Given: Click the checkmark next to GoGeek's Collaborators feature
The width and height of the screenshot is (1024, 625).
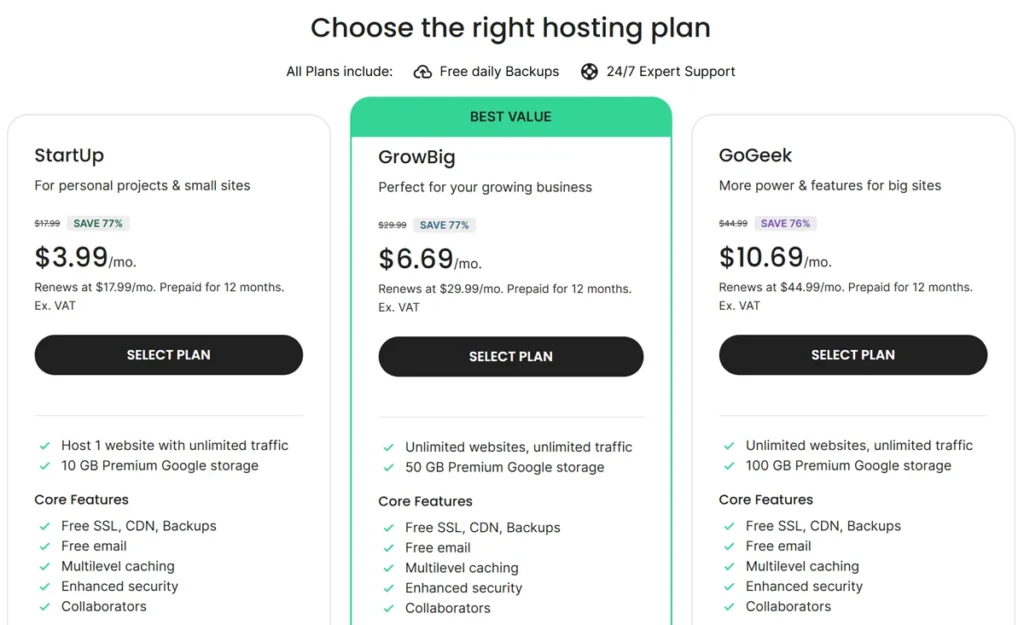Looking at the screenshot, I should [x=731, y=606].
